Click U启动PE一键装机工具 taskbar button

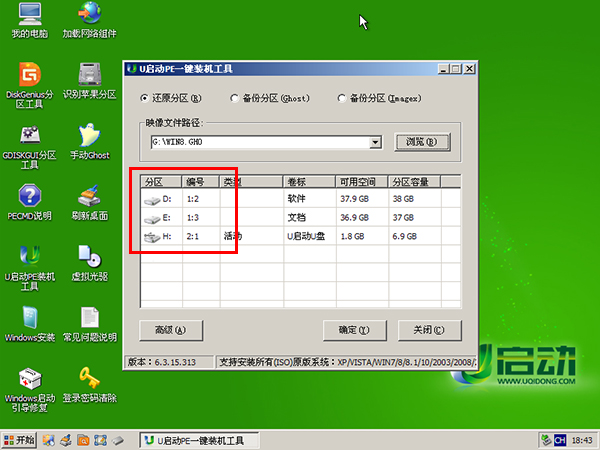click(199, 440)
